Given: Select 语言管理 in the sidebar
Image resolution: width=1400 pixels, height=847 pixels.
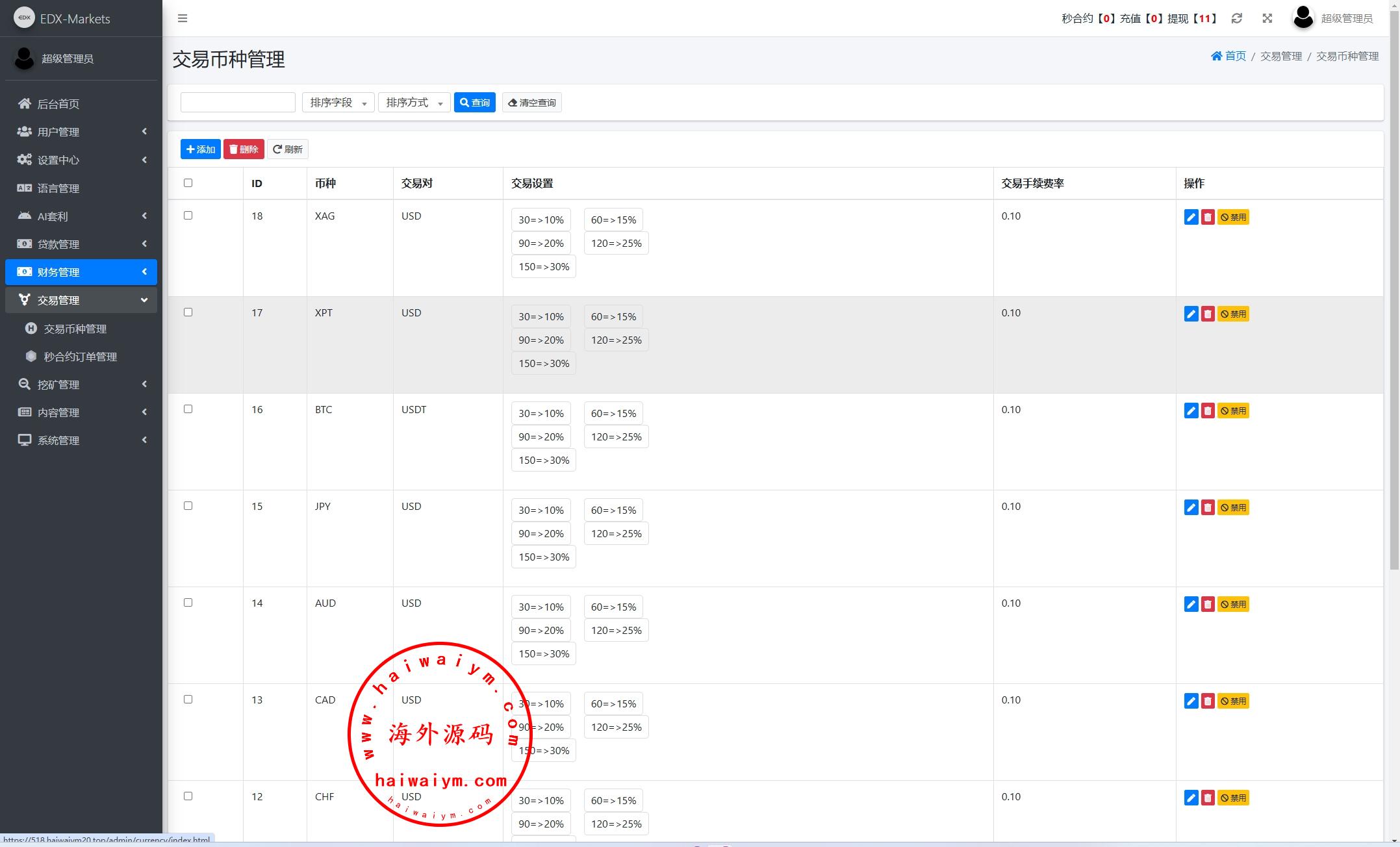Looking at the screenshot, I should pyautogui.click(x=58, y=188).
